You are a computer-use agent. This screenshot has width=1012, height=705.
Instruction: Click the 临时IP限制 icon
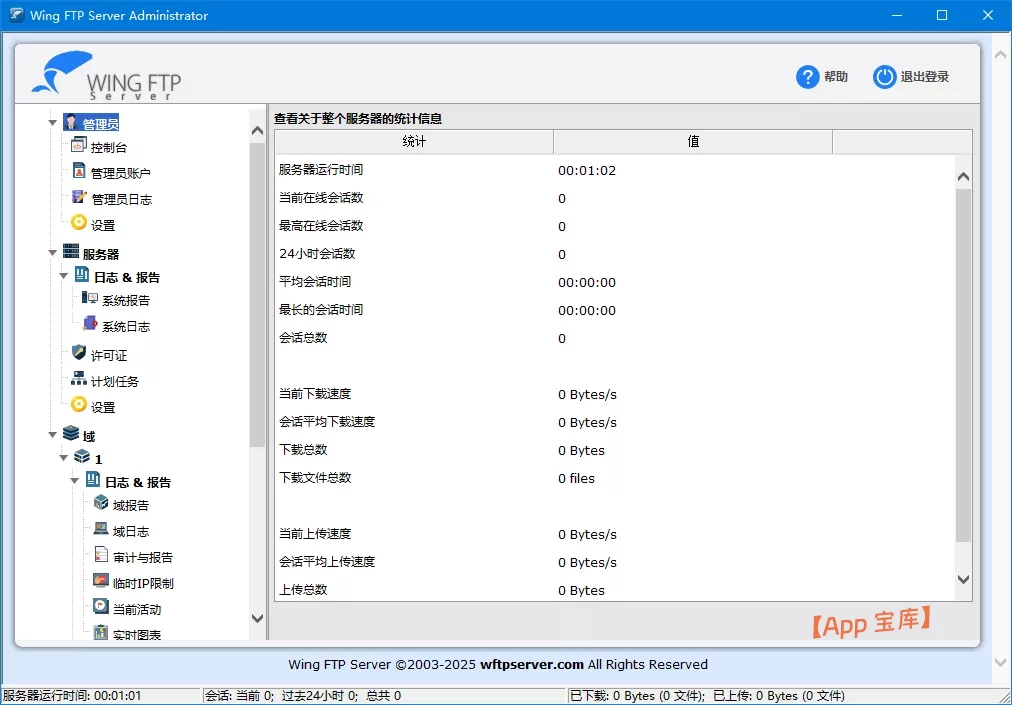point(101,582)
